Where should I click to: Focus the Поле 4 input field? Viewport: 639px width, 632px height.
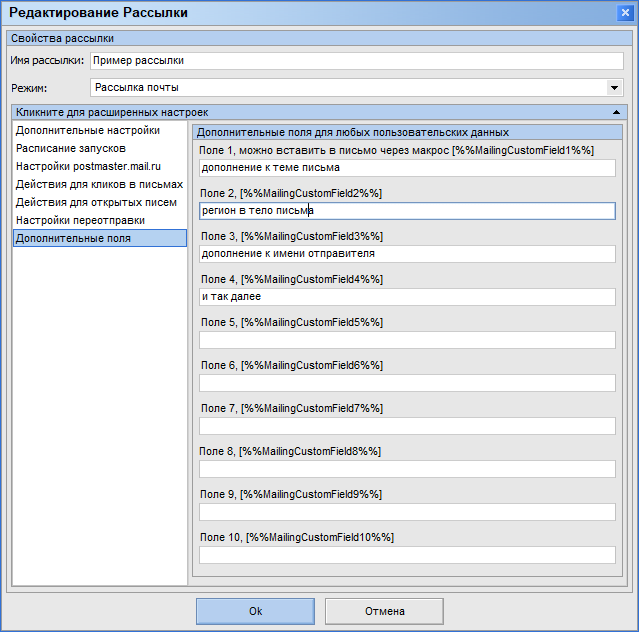pyautogui.click(x=407, y=297)
